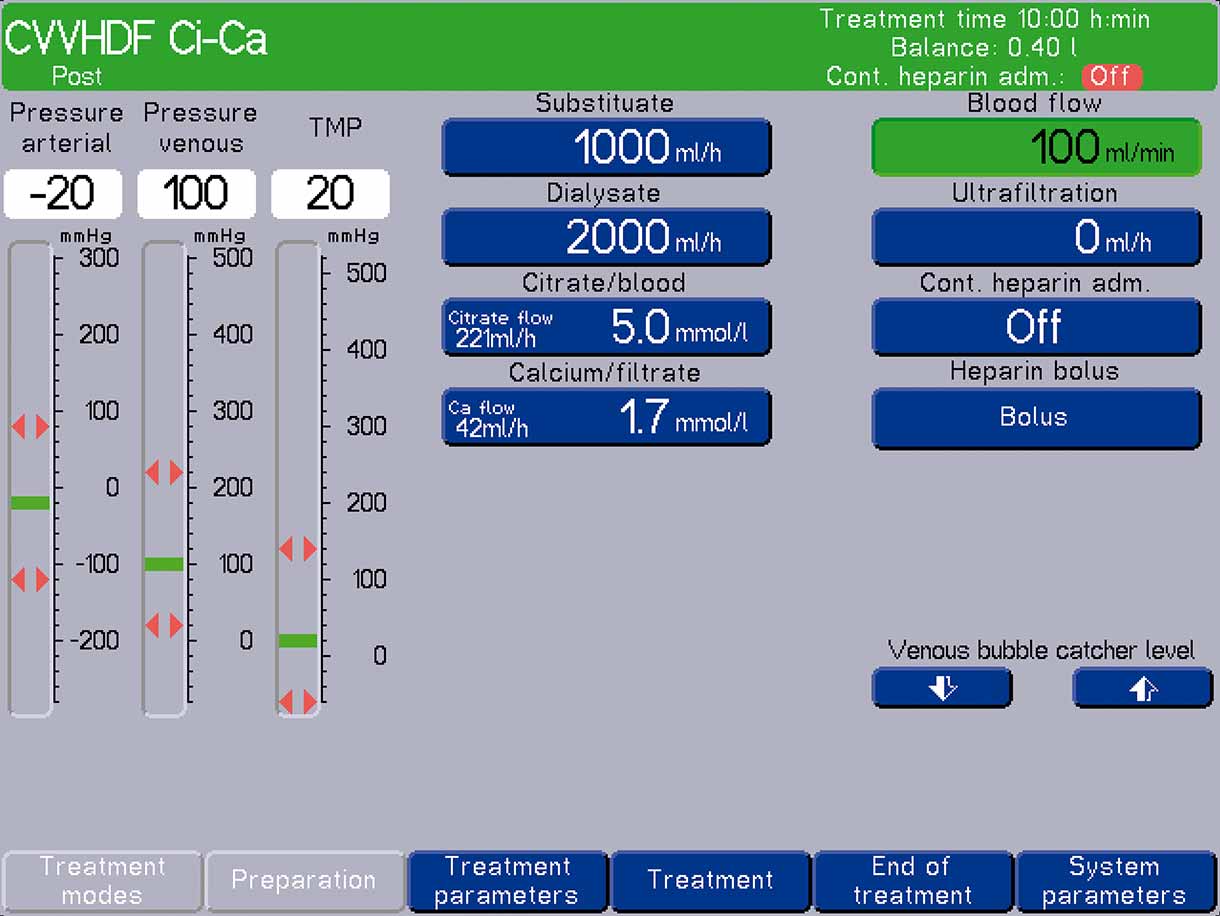Open the System parameters tab
The height and width of the screenshot is (916, 1220).
[1118, 881]
